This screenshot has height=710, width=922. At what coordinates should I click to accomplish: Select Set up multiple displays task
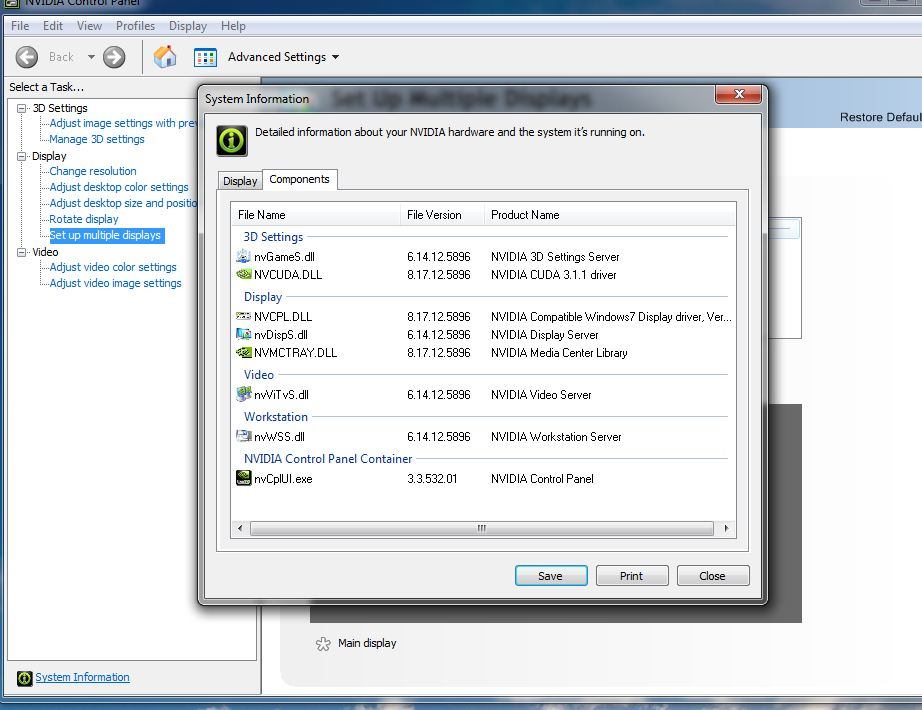click(106, 235)
